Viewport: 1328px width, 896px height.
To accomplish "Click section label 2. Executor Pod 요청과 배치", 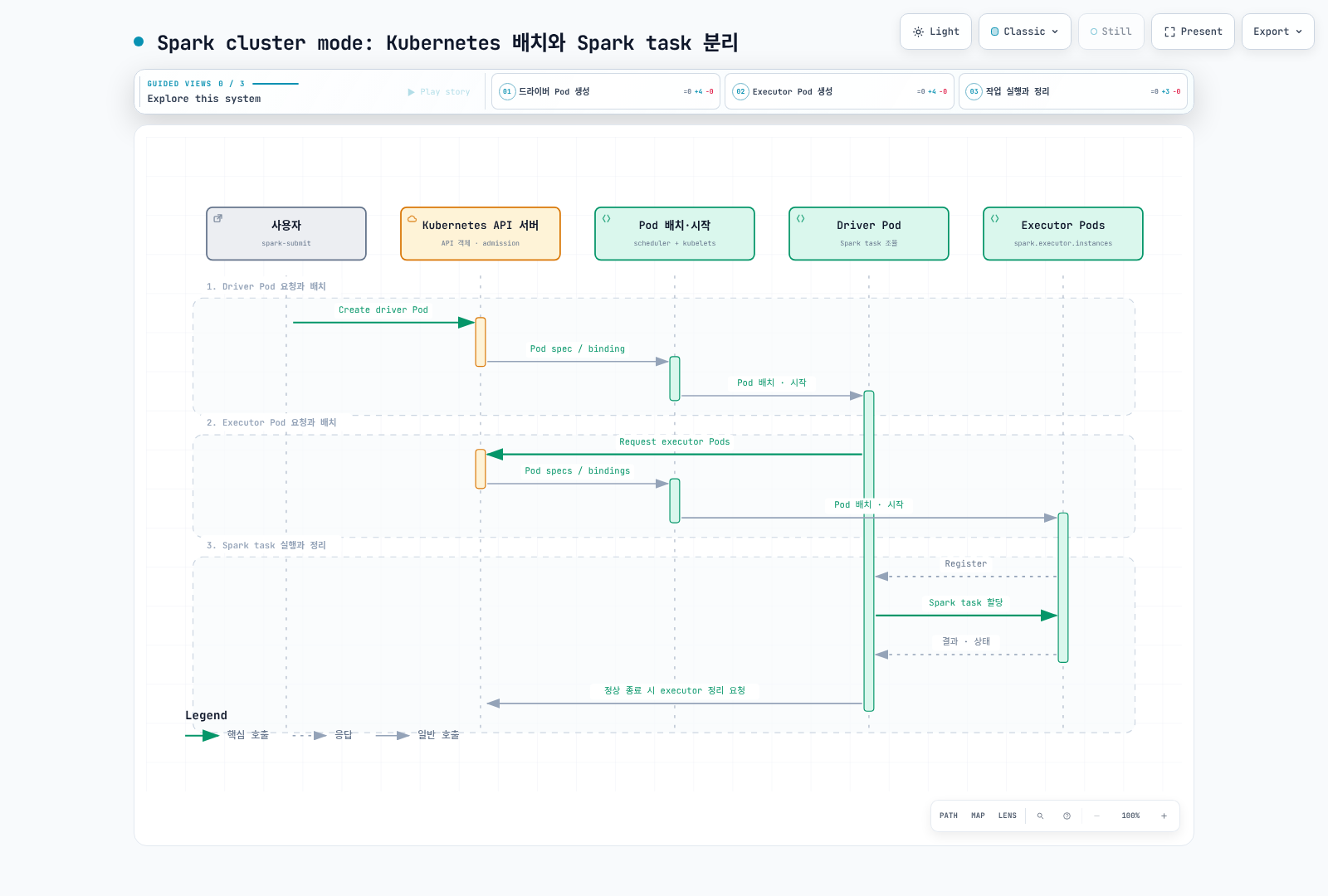I will coord(271,422).
